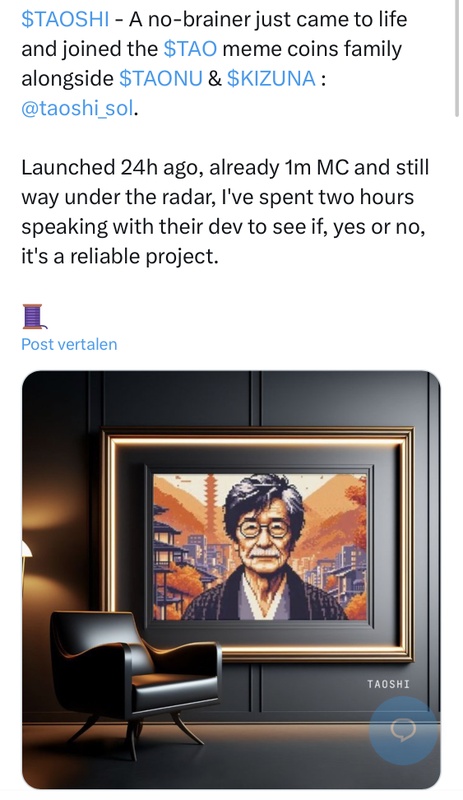This screenshot has height=800, width=463.
Task: Open the $TAO cashtag link
Action: coord(190,49)
